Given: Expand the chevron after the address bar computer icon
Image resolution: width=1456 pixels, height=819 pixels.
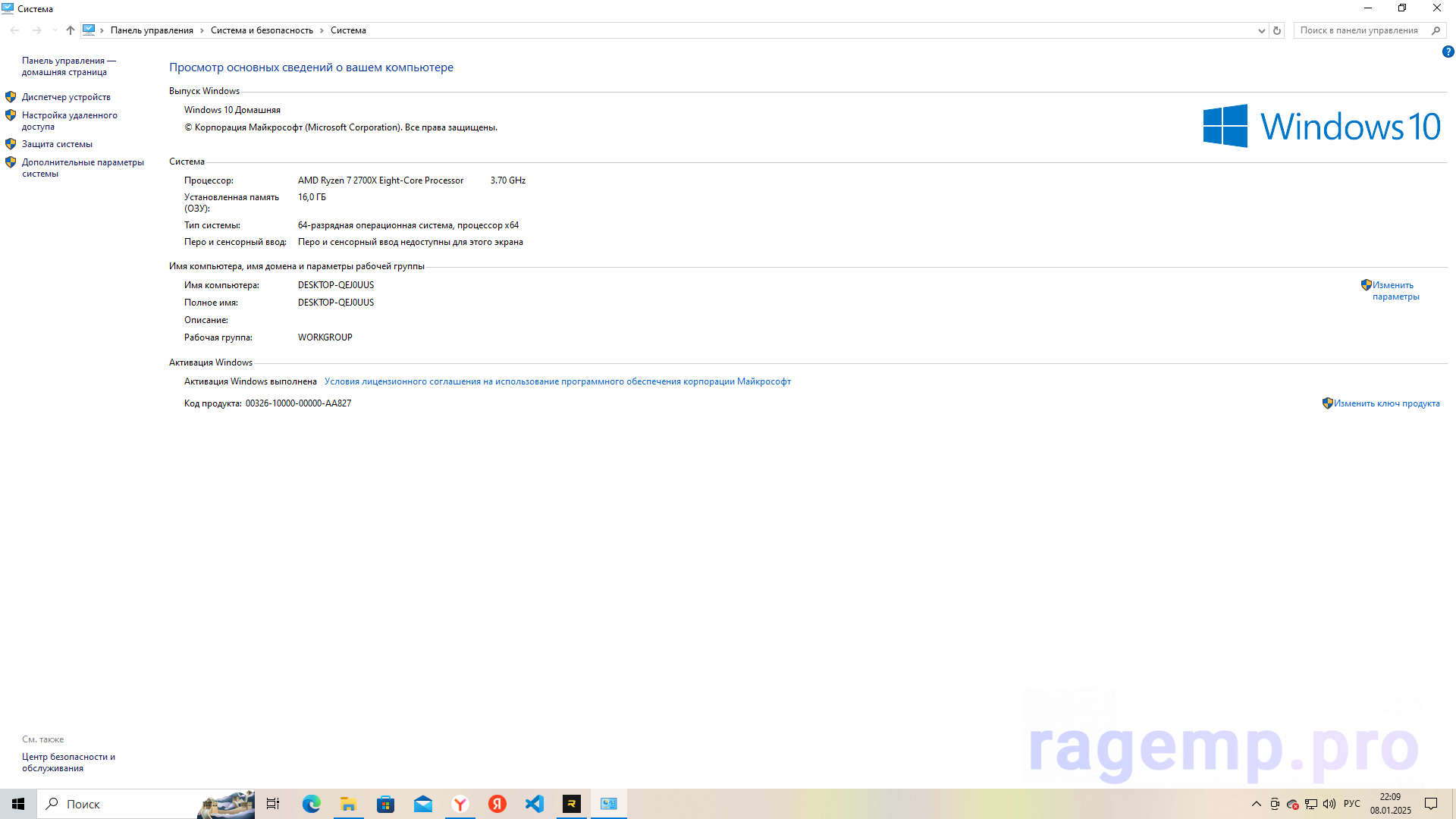Looking at the screenshot, I should pyautogui.click(x=102, y=30).
